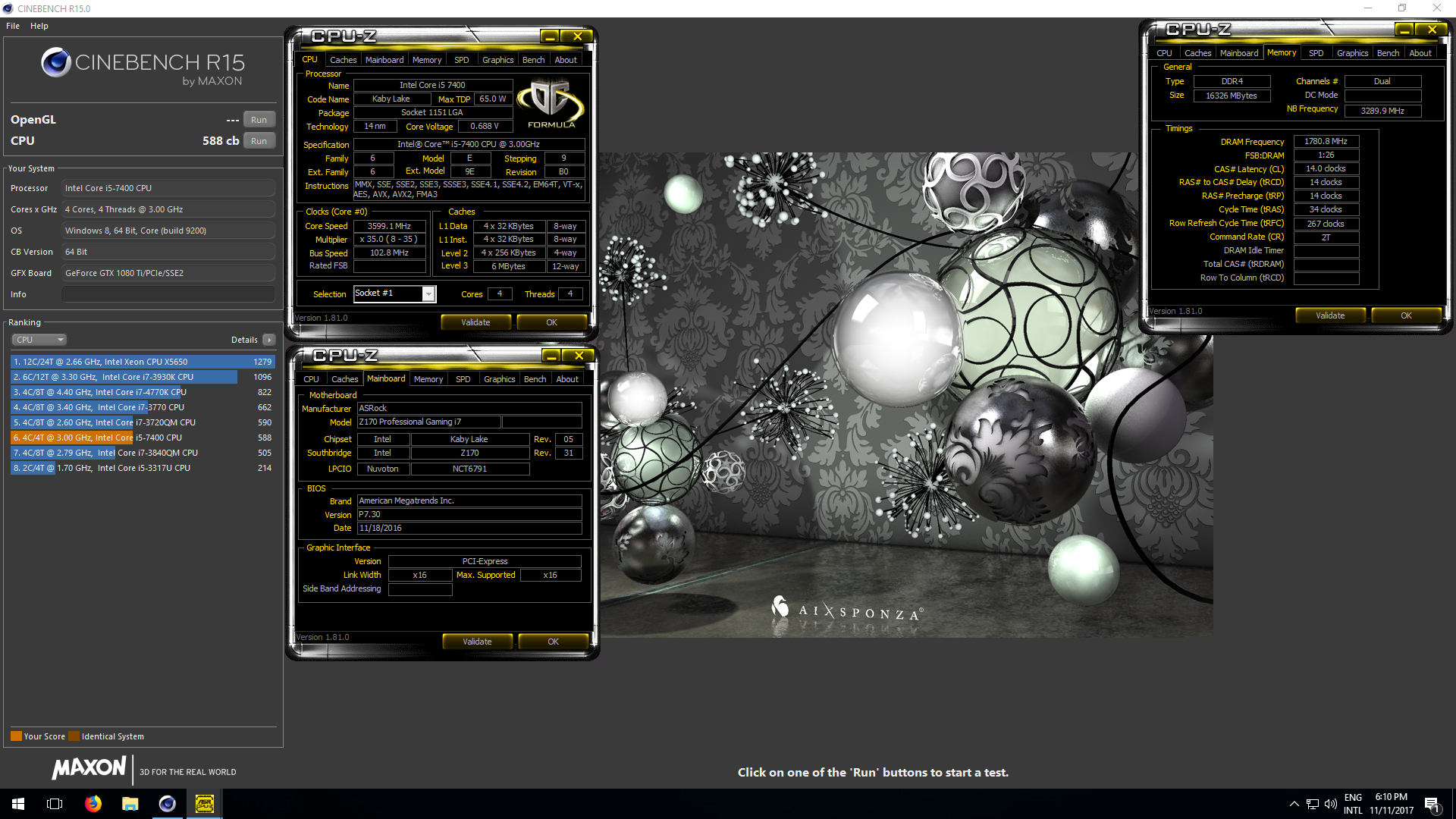Minimize the Memory CPU-Z window
1456x819 pixels.
1404,30
